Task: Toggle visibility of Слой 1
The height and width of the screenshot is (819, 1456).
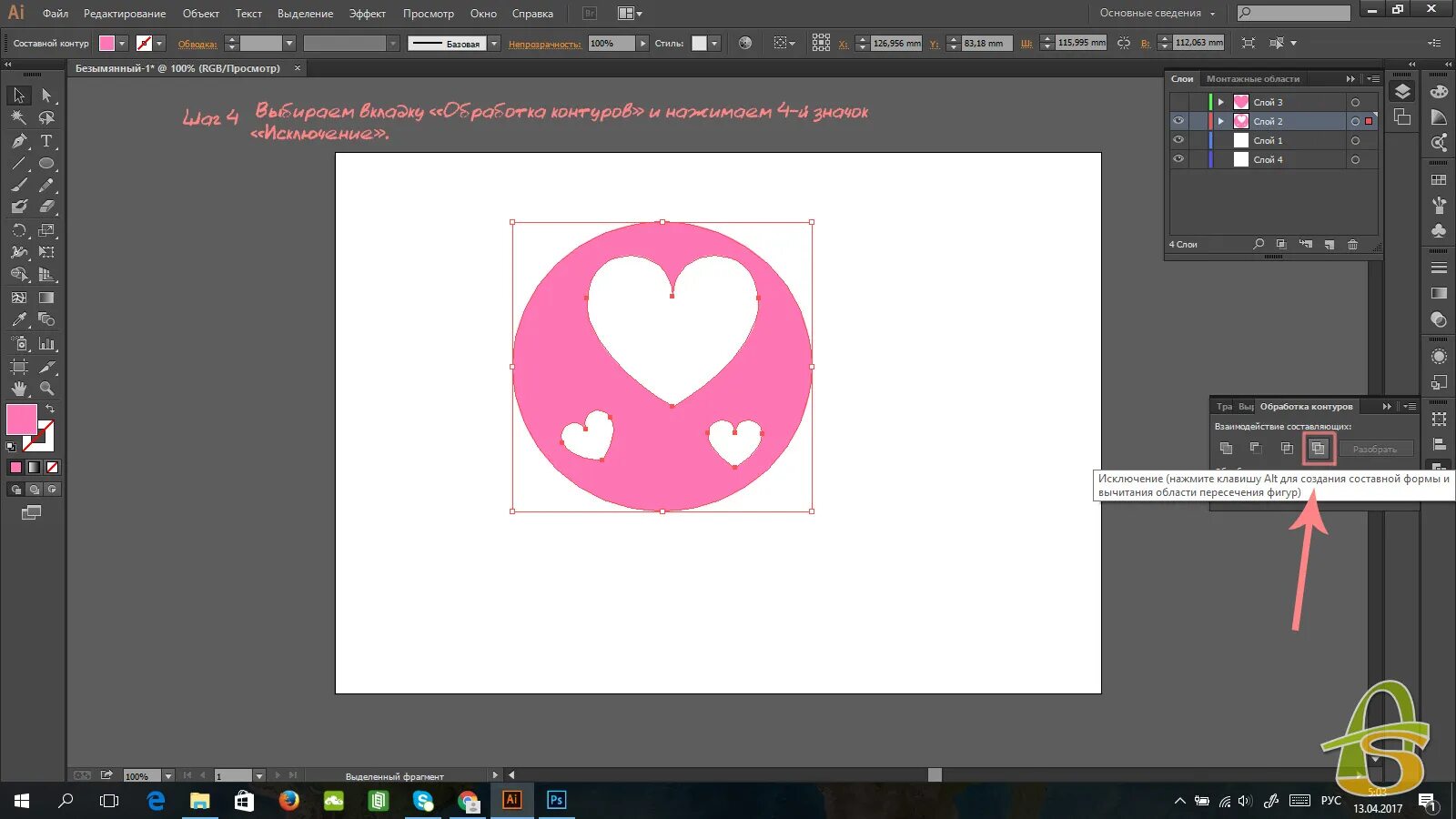Action: click(x=1178, y=140)
